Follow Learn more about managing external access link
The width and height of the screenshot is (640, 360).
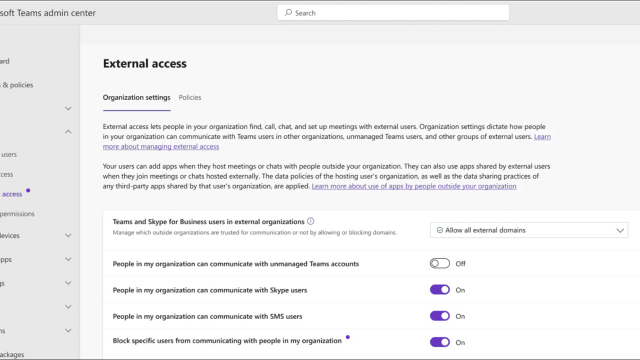161,146
